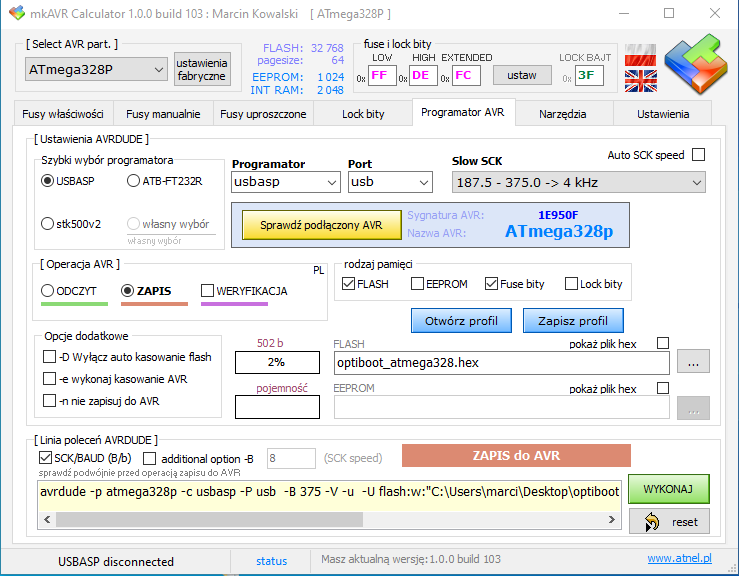
Task: Check pokaż plik hex for EEPROM
Action: 663,388
